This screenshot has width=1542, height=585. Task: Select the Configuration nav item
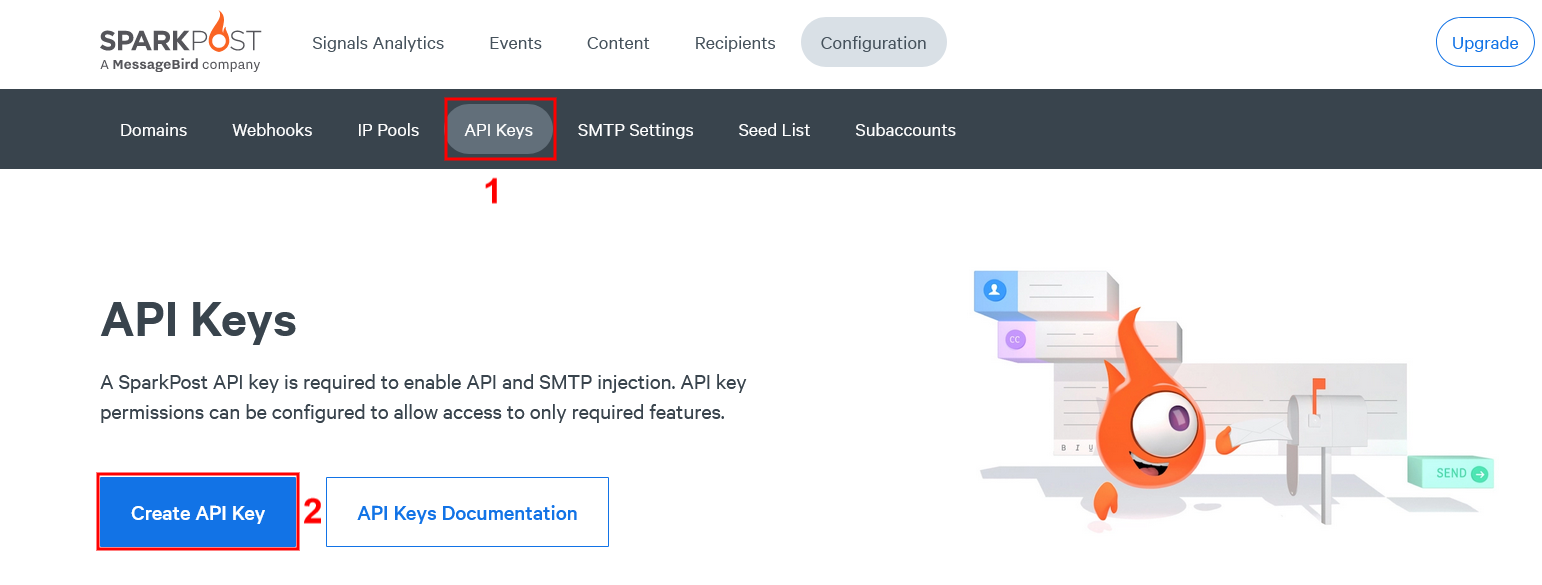[x=873, y=43]
